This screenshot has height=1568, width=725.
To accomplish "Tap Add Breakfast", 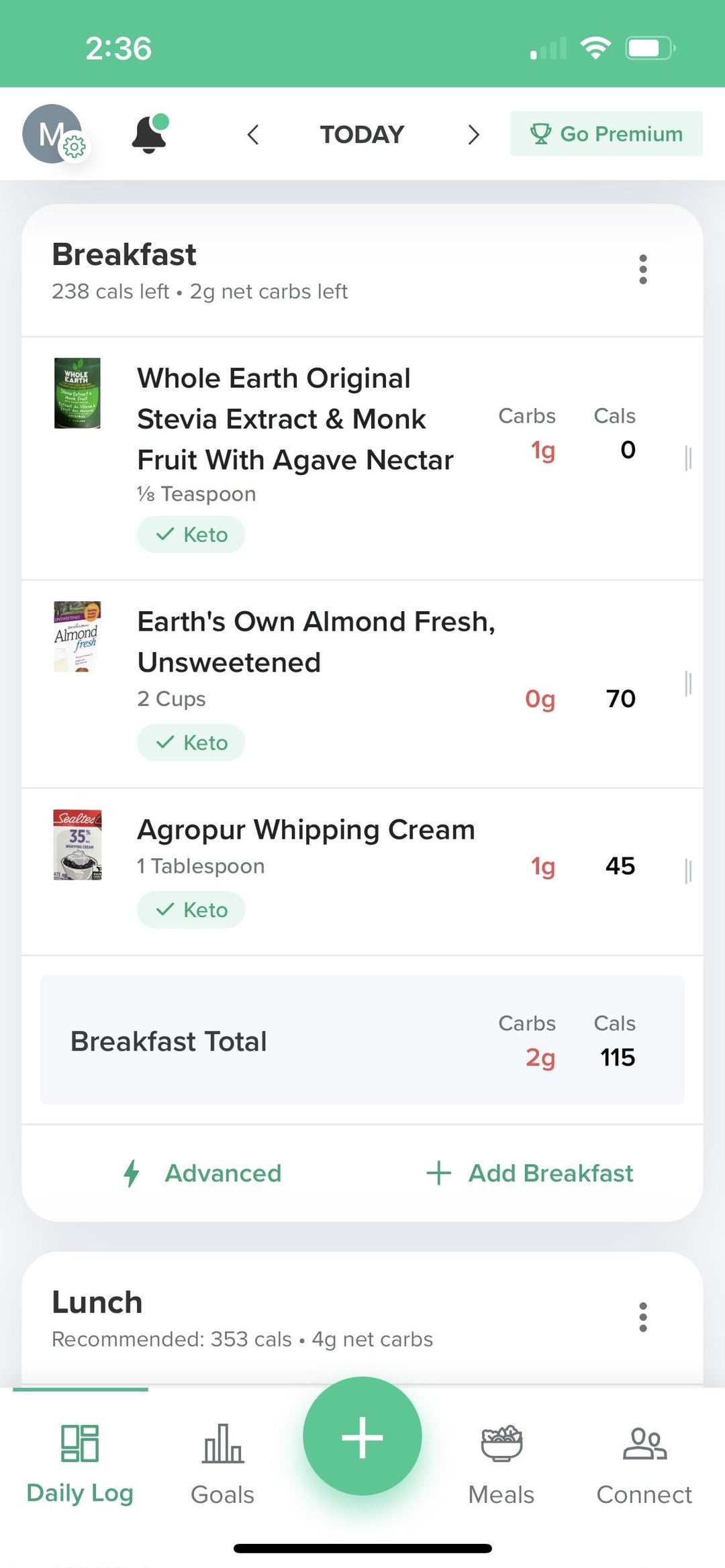I will click(x=530, y=1173).
